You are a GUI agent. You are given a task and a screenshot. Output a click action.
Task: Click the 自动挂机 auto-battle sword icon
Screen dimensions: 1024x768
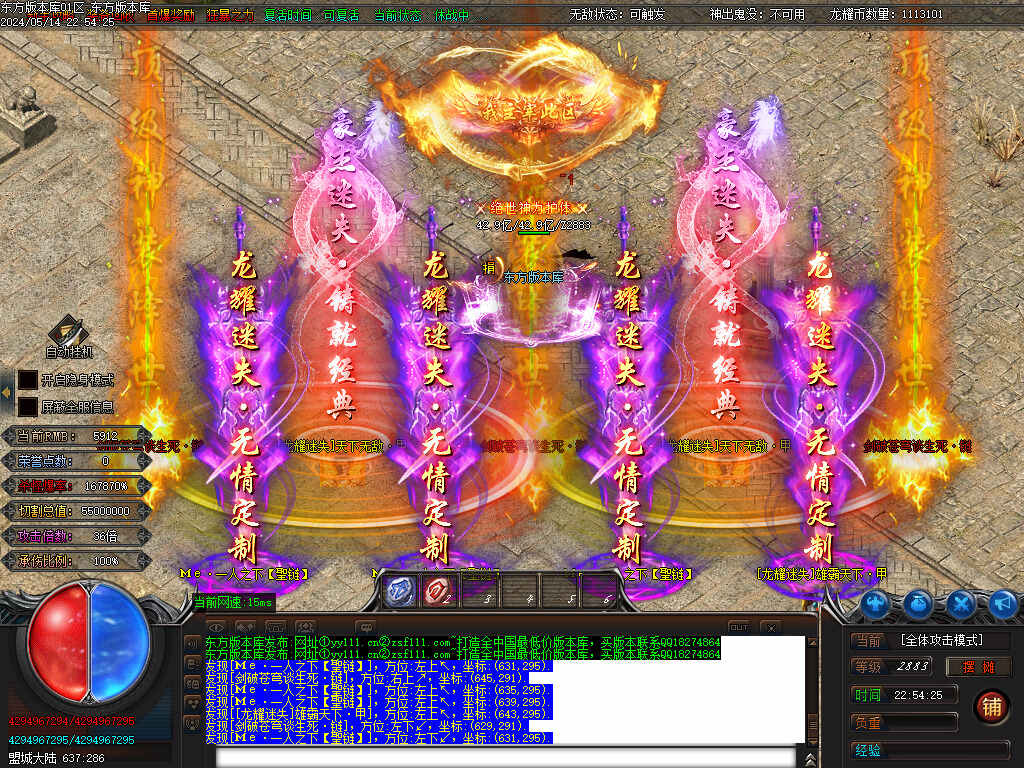coord(69,330)
